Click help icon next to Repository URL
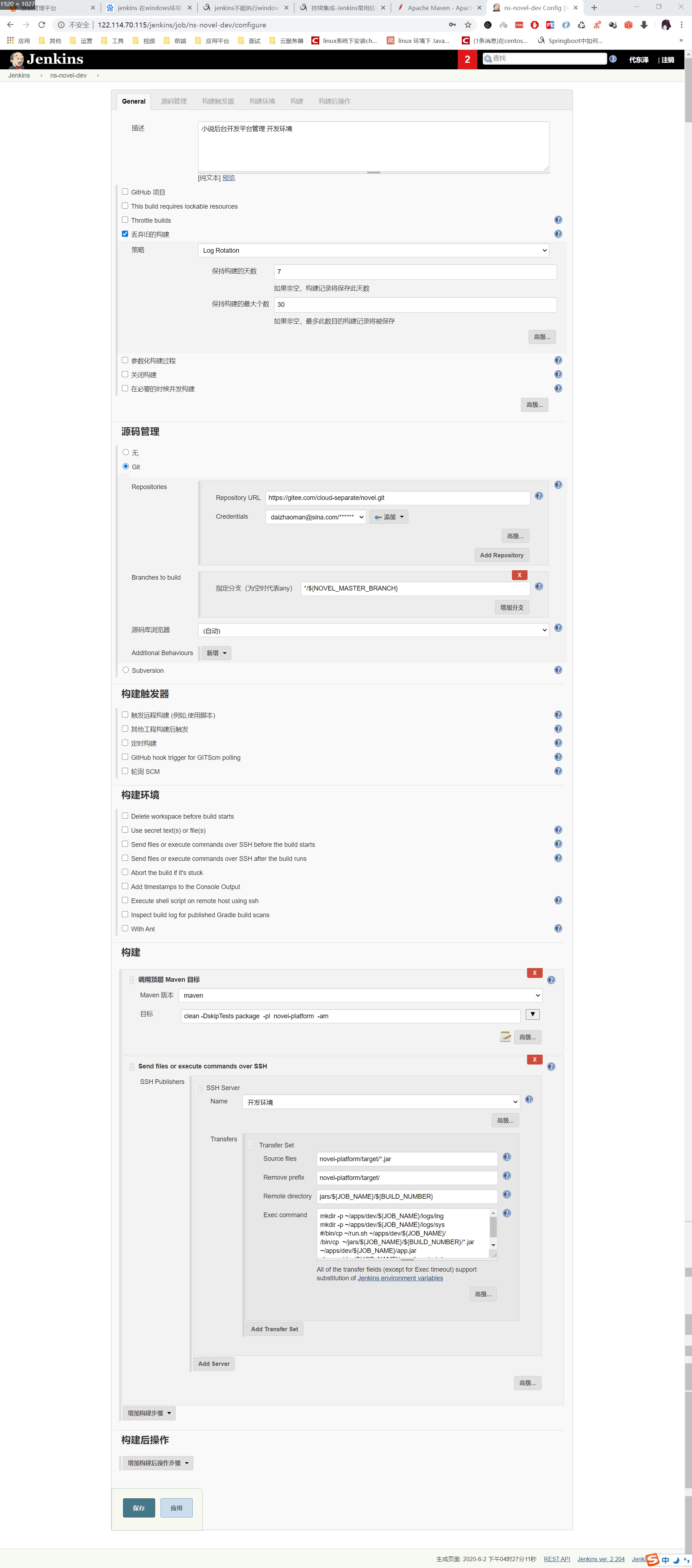 (x=538, y=496)
